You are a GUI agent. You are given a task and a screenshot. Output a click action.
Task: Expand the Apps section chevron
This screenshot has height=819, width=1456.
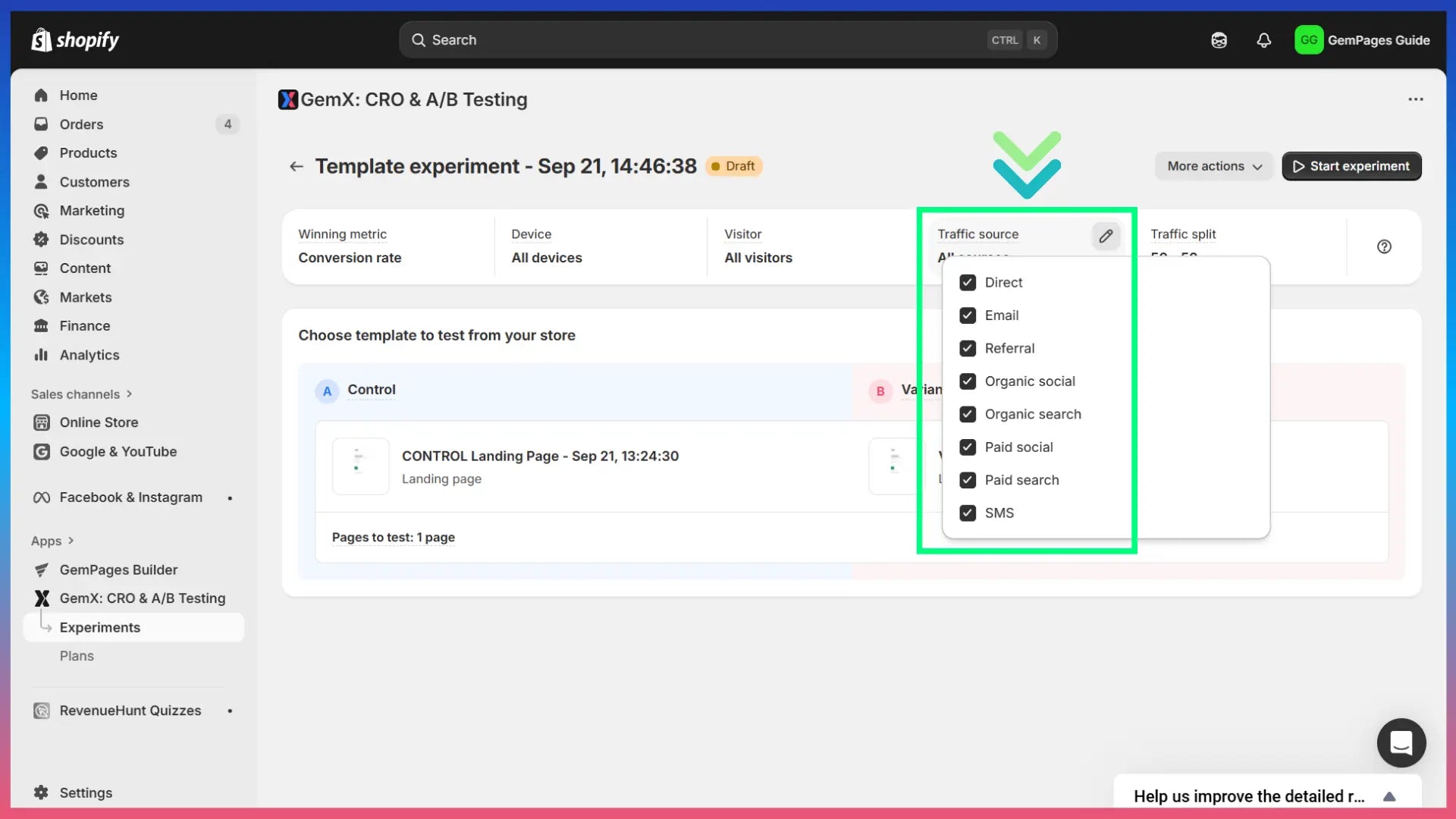point(71,541)
